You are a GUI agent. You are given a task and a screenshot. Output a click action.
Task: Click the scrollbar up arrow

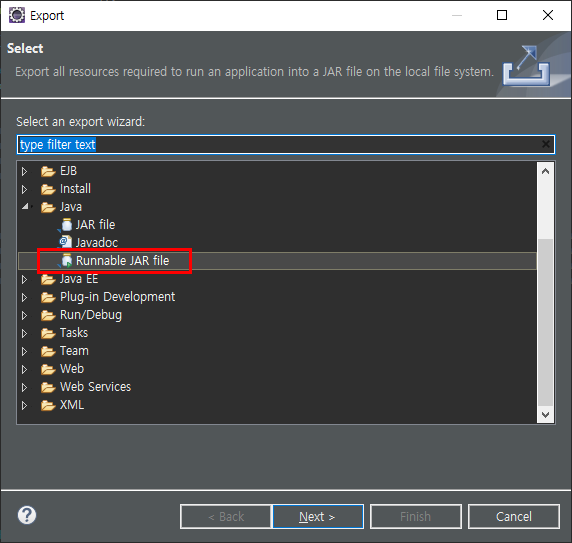click(x=545, y=171)
